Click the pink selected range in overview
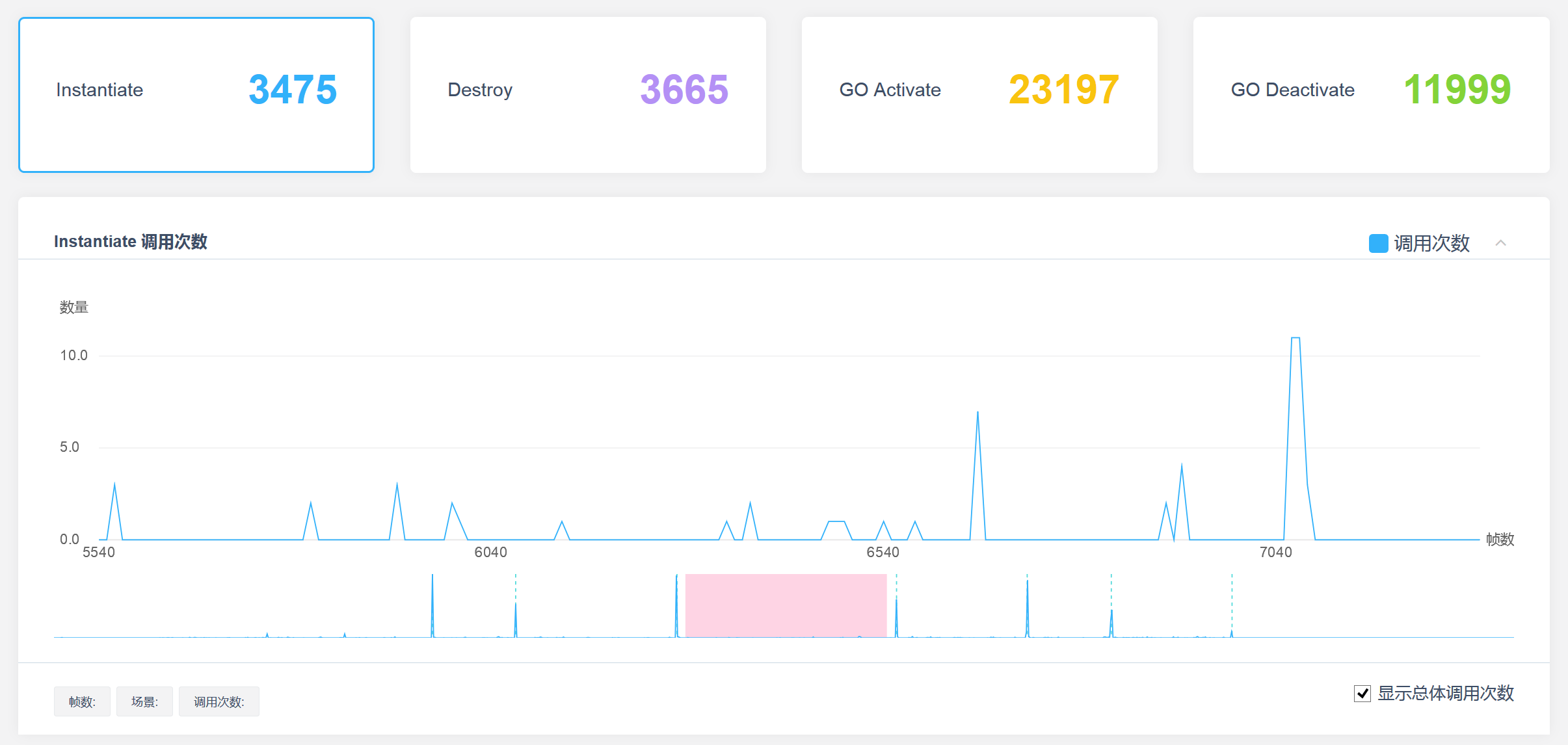Viewport: 1568px width, 745px height. [x=786, y=605]
